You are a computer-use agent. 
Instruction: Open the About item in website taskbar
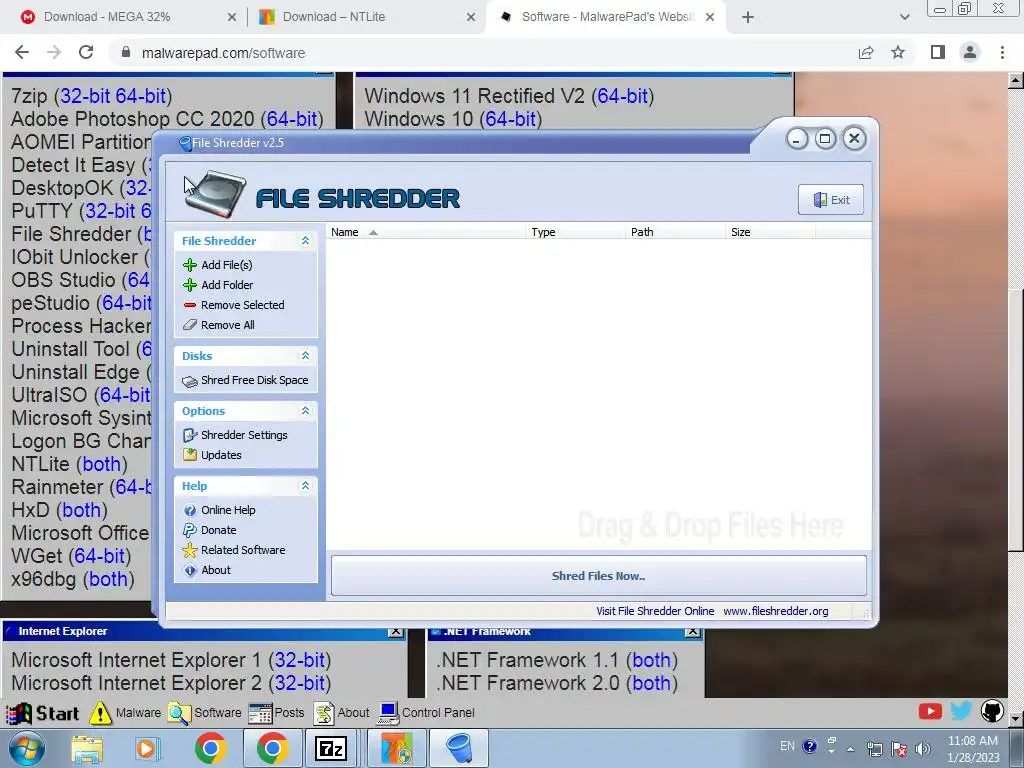tap(342, 713)
